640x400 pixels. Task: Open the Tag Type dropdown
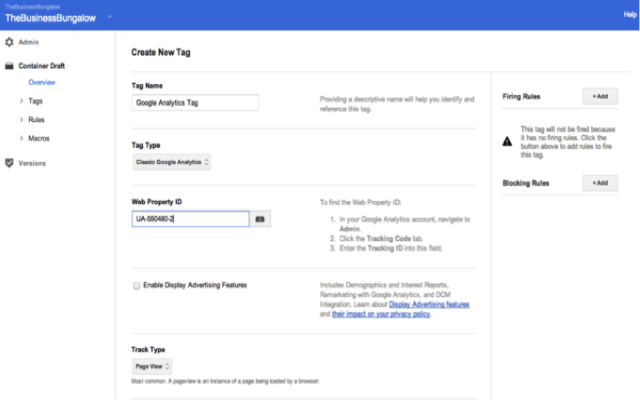click(172, 162)
